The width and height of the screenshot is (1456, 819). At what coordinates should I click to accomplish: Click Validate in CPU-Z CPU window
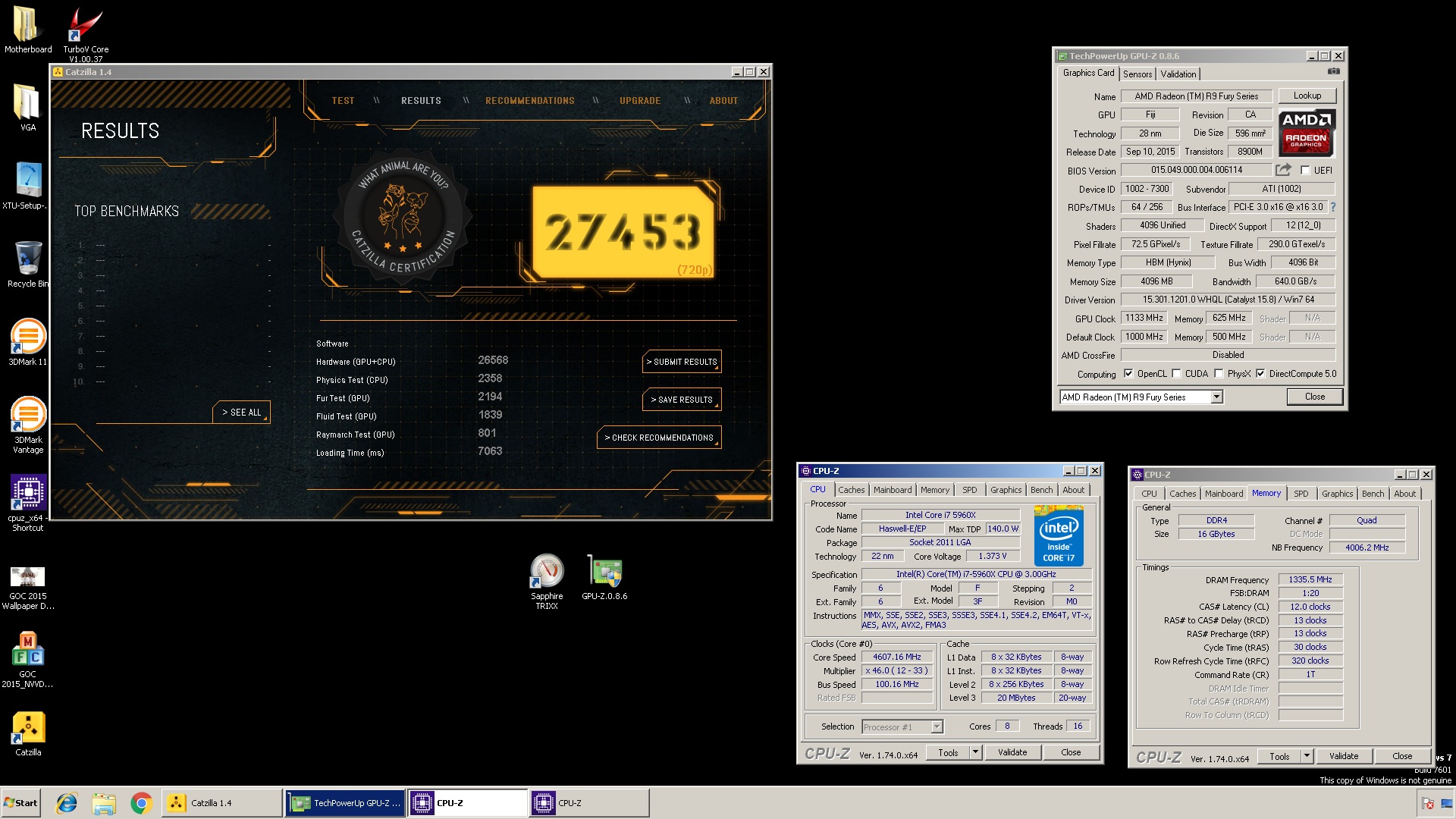[x=1012, y=752]
